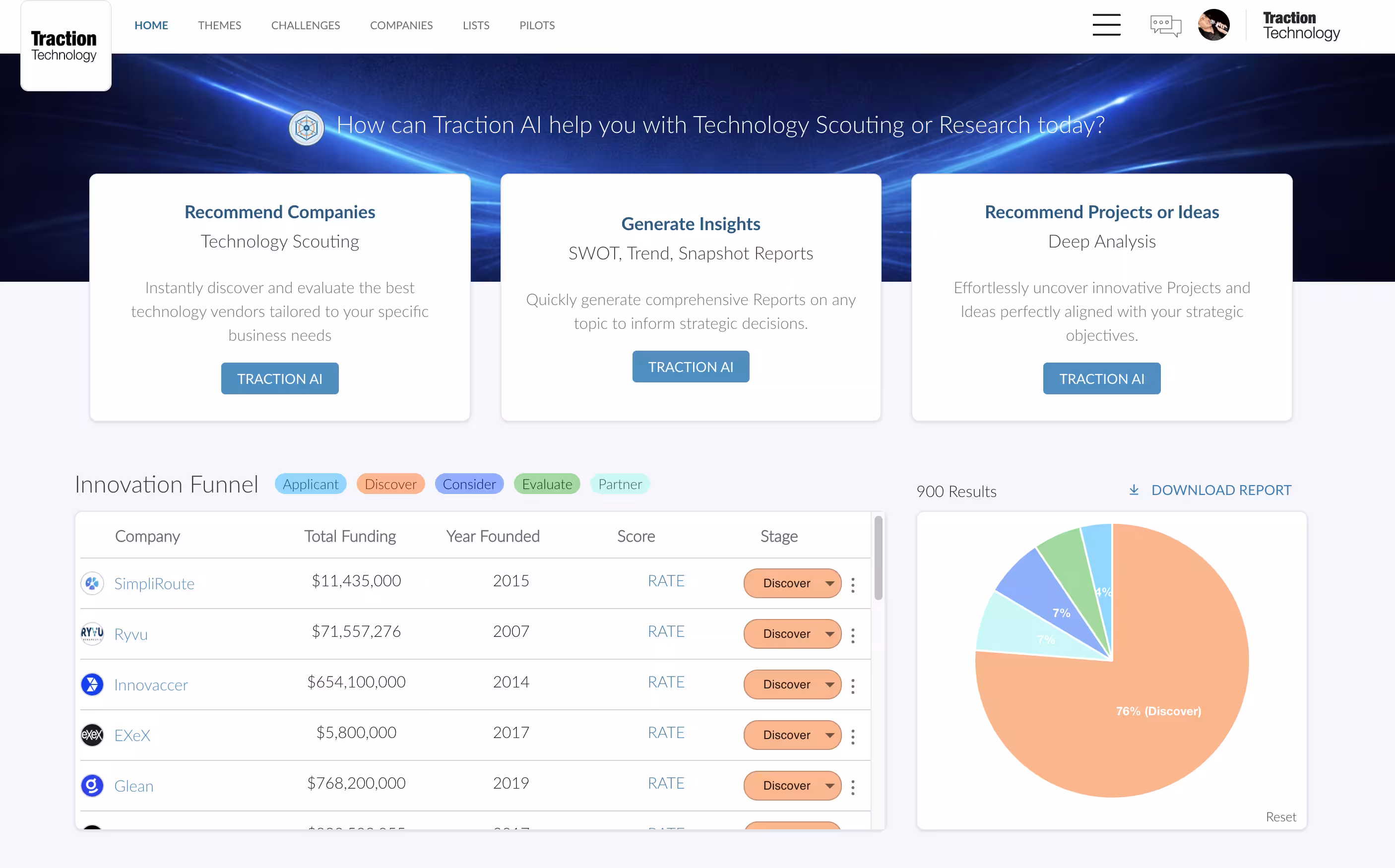Click the user profile avatar
Image resolution: width=1395 pixels, height=868 pixels.
pos(1213,25)
